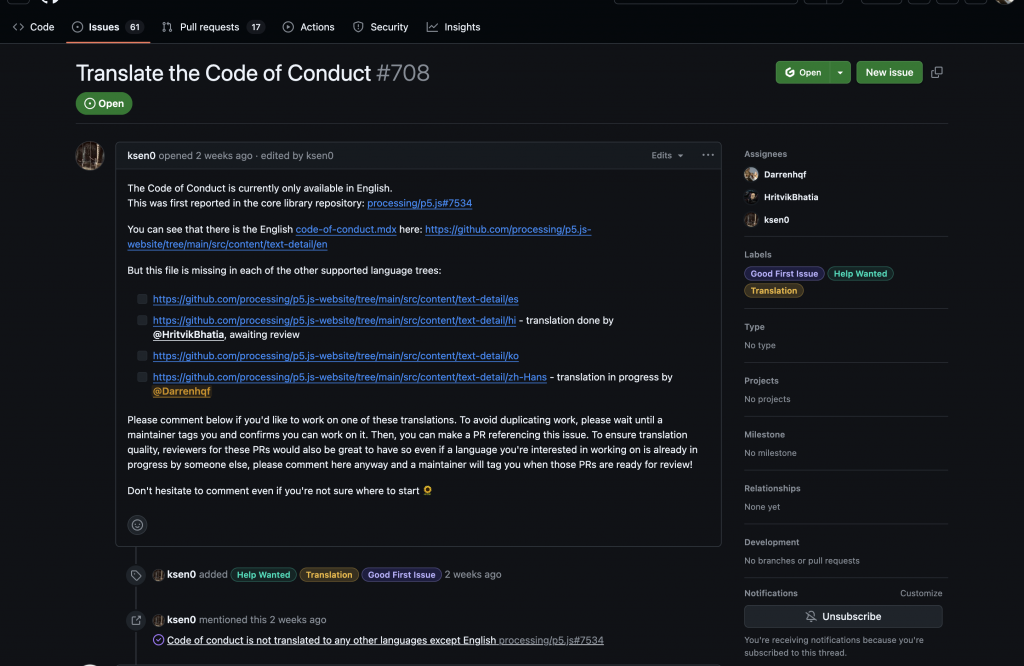Check the text-detail/hi task checkbox
This screenshot has width=1024, height=666.
[x=142, y=320]
